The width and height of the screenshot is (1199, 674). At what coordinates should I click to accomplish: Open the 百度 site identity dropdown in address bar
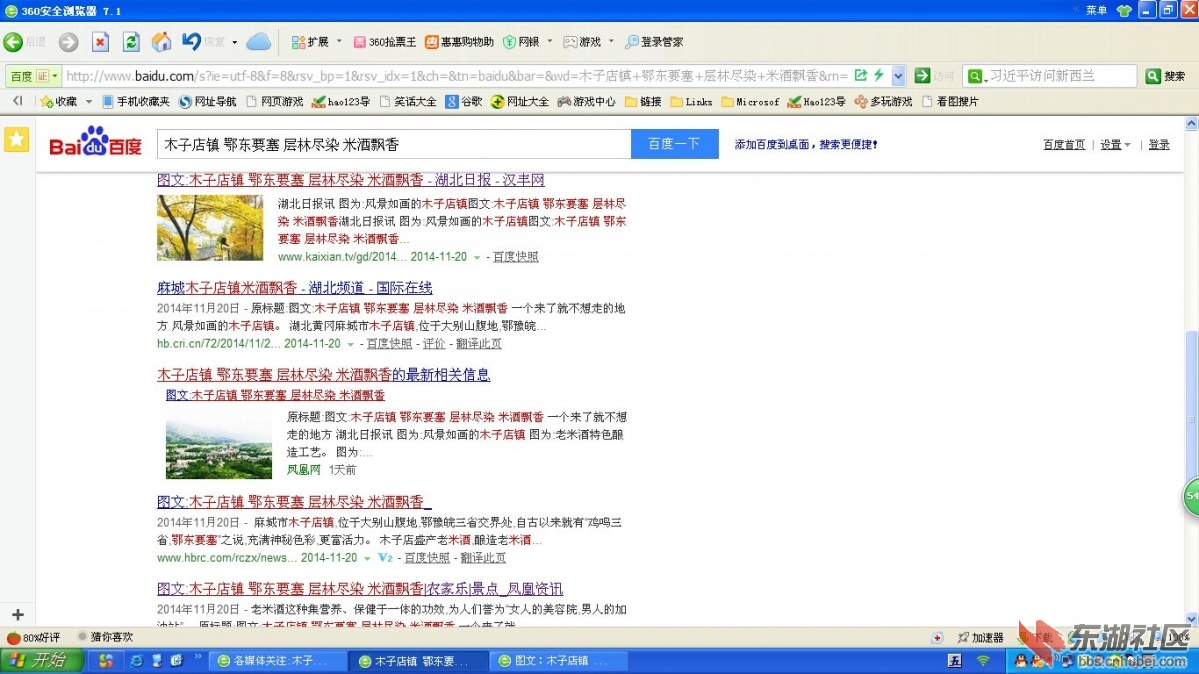(33, 76)
